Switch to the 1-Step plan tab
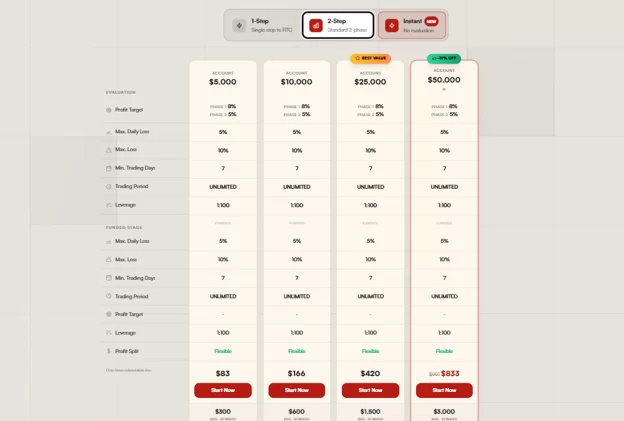624x421 pixels. click(x=263, y=25)
